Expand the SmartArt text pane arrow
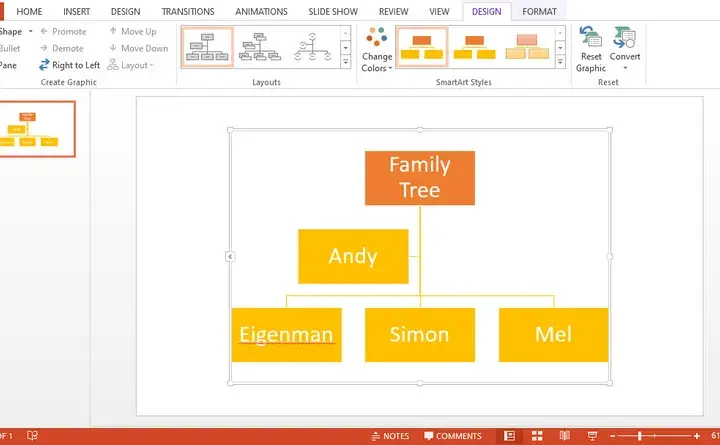720x445 pixels. (230, 256)
